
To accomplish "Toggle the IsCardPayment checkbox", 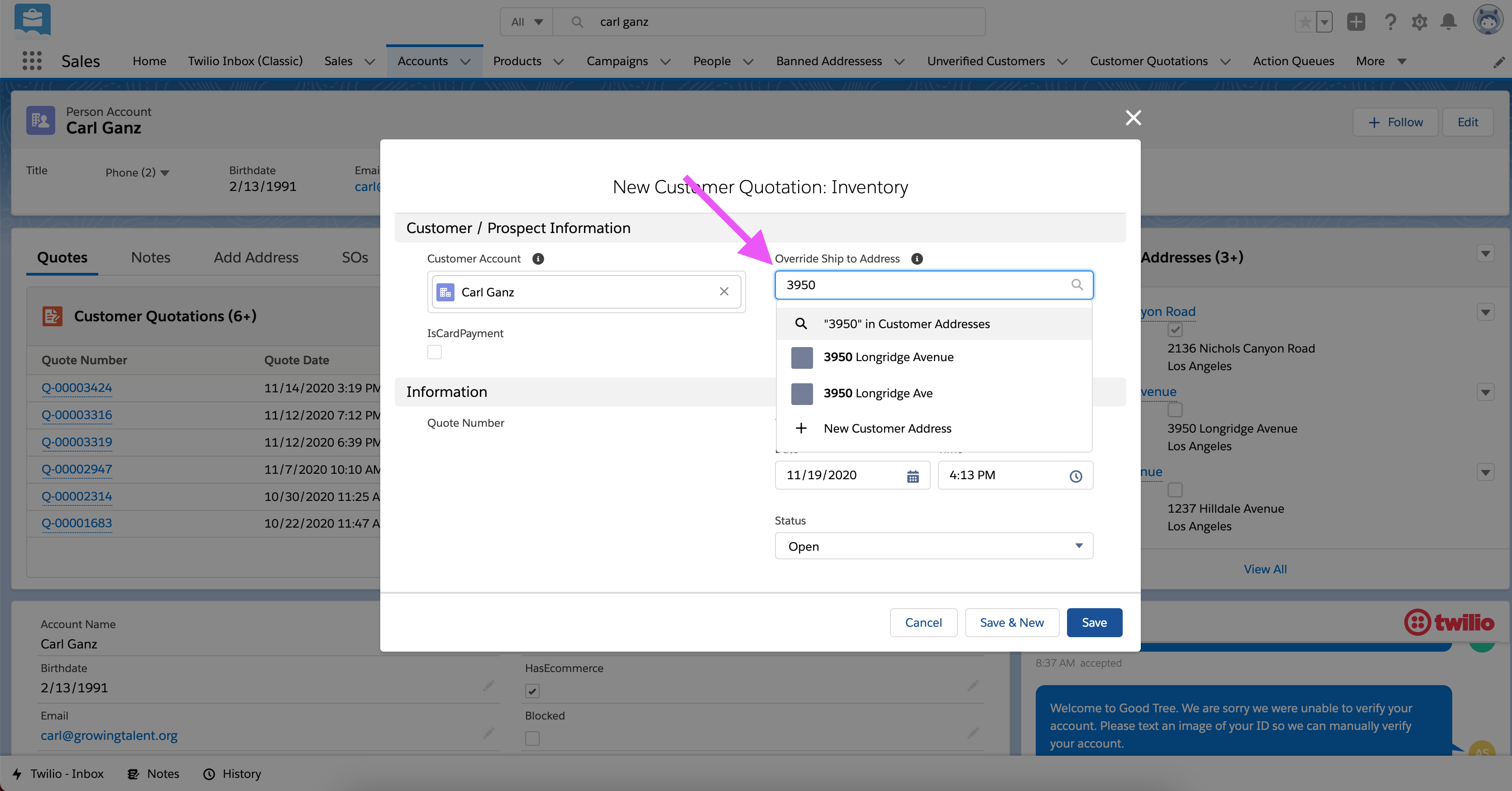I will pos(434,352).
